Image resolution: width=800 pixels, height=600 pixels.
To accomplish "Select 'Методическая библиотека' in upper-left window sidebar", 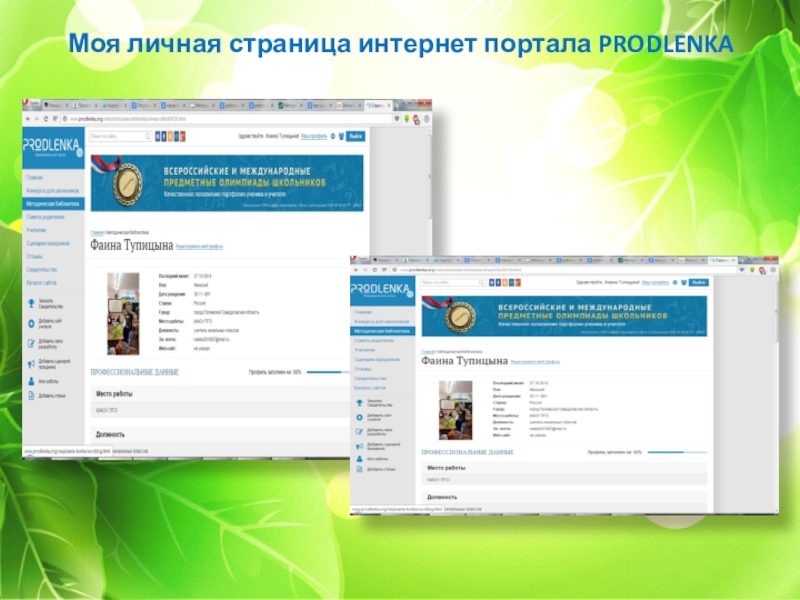I will coord(53,204).
